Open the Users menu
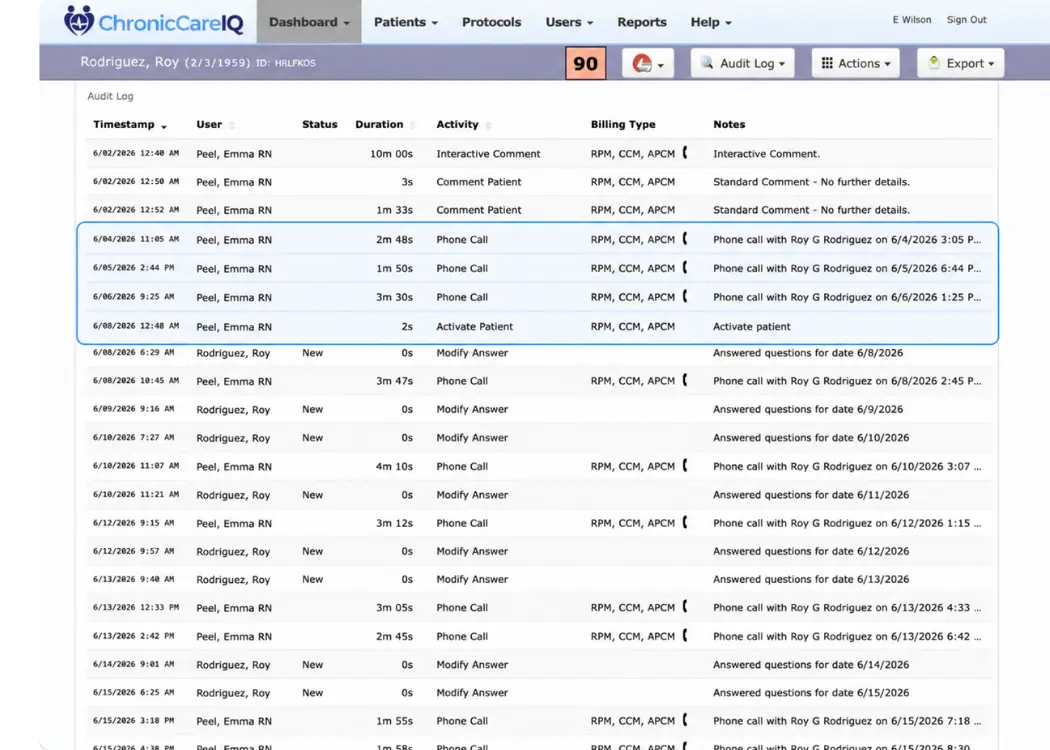The image size is (1050, 750). 569,22
